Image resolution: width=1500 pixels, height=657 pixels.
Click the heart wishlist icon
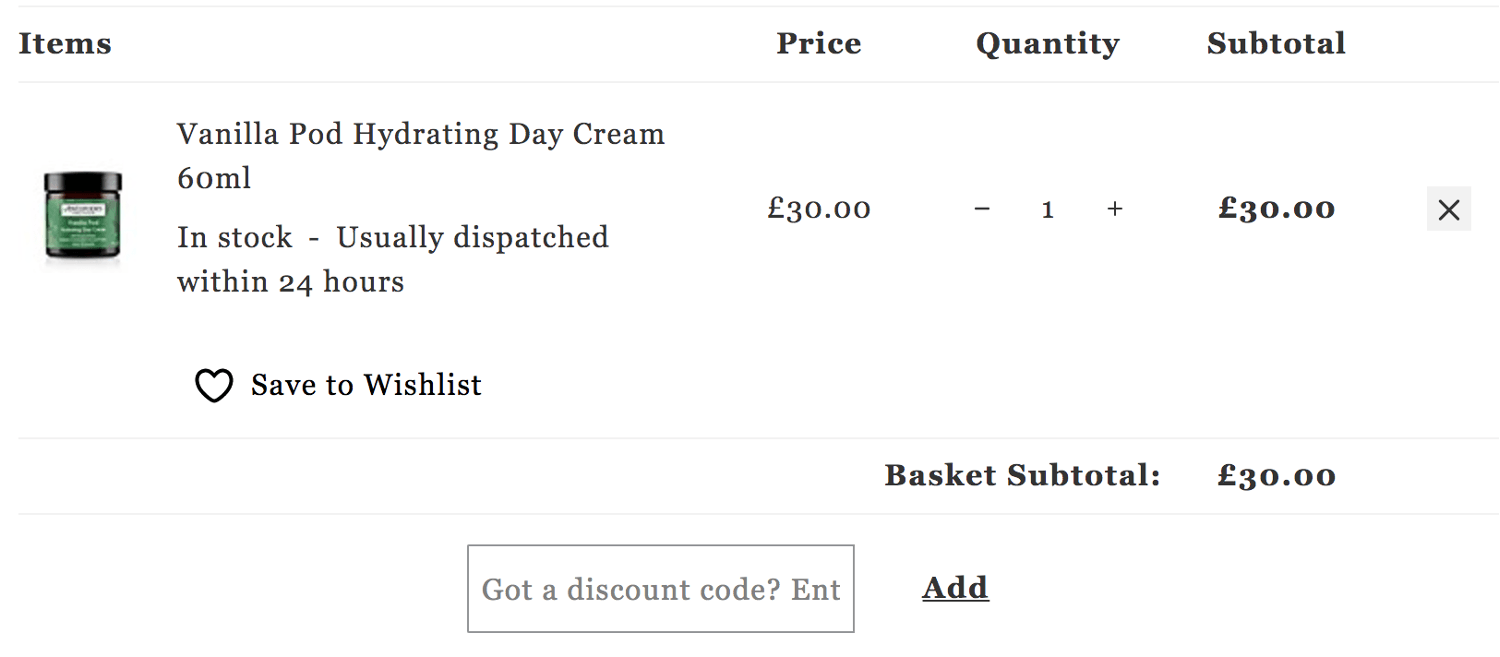[x=213, y=386]
